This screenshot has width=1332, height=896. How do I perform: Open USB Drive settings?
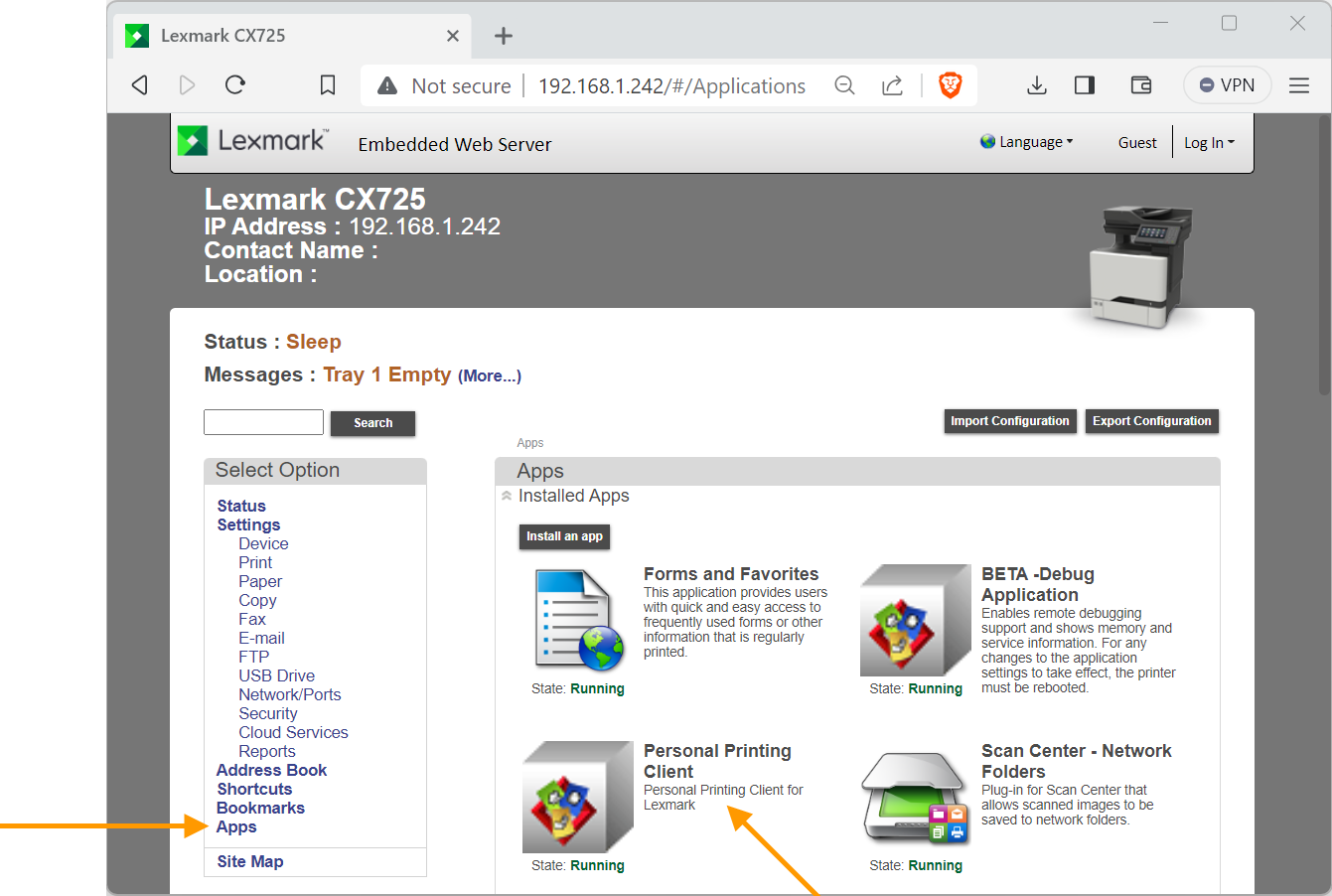point(276,676)
